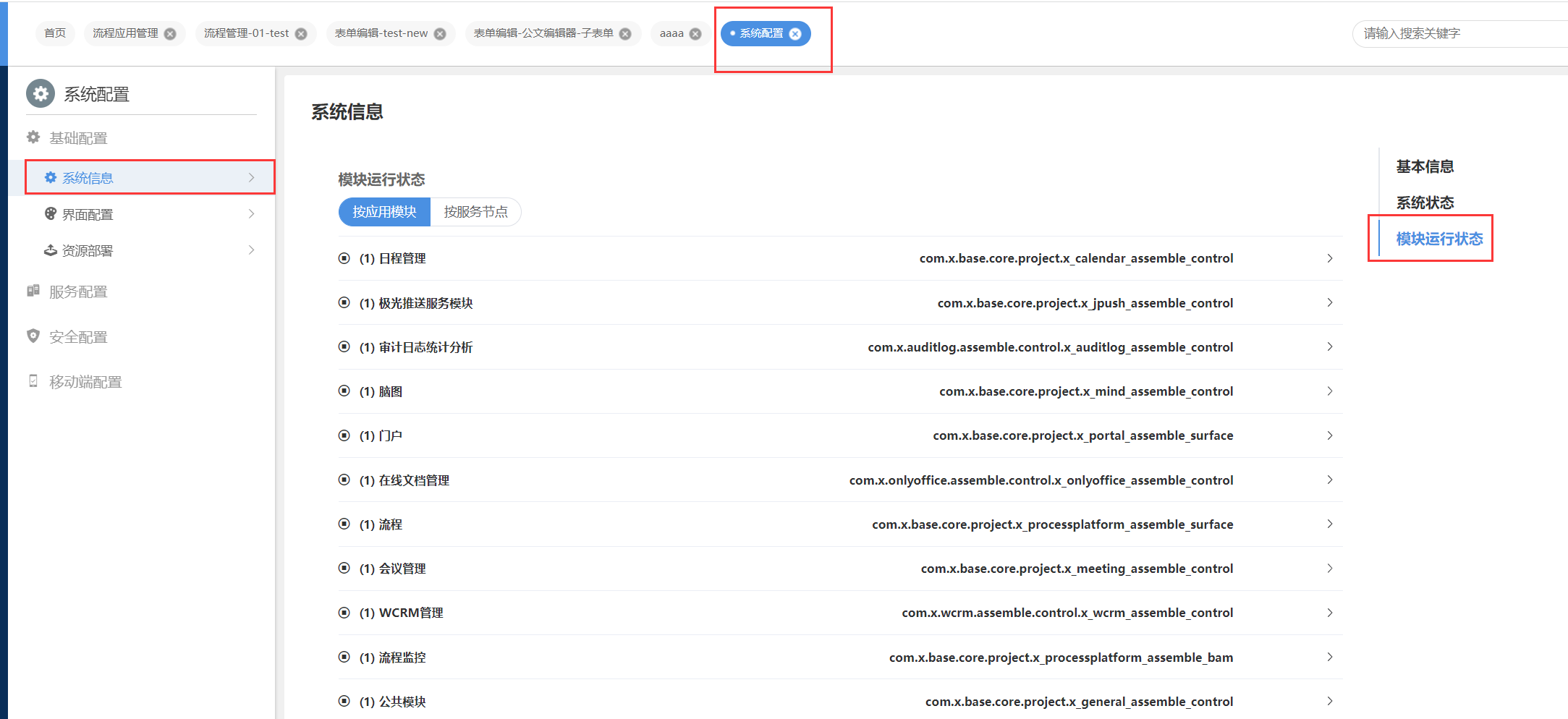Close the 系统配置 tab
Screen dimensions: 1568x719
click(x=795, y=34)
